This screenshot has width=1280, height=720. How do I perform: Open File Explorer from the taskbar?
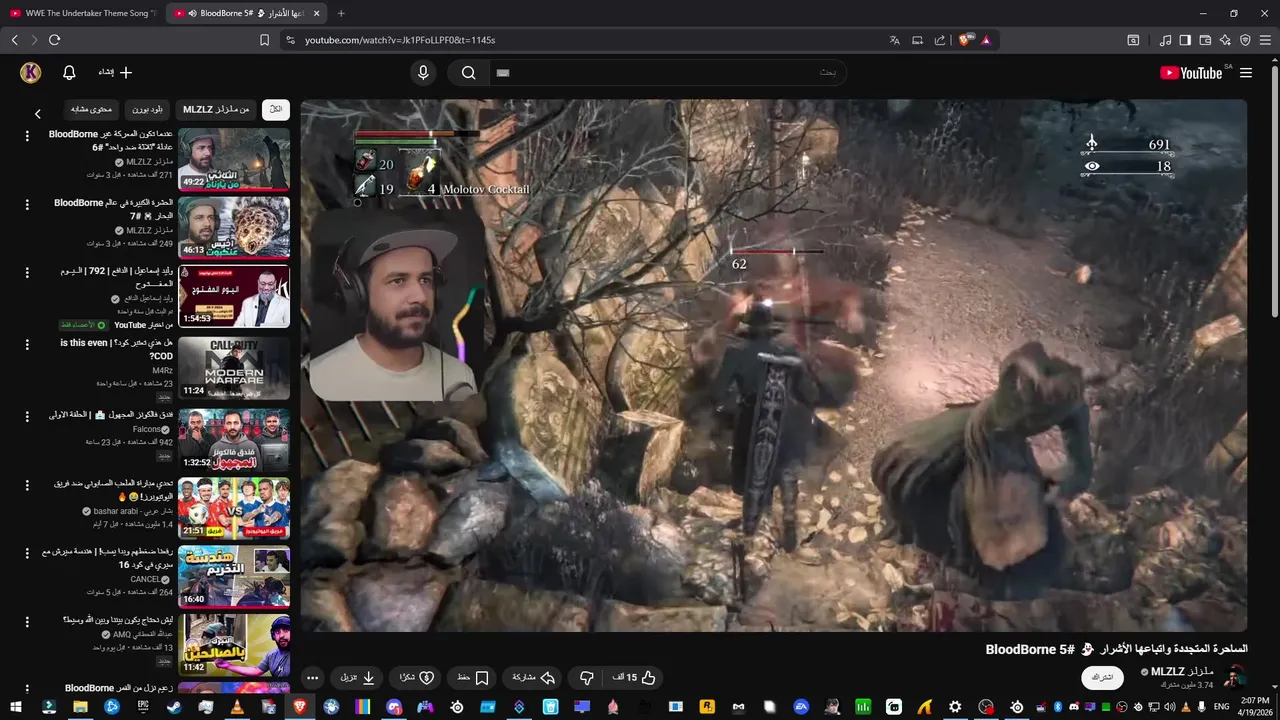pos(80,707)
